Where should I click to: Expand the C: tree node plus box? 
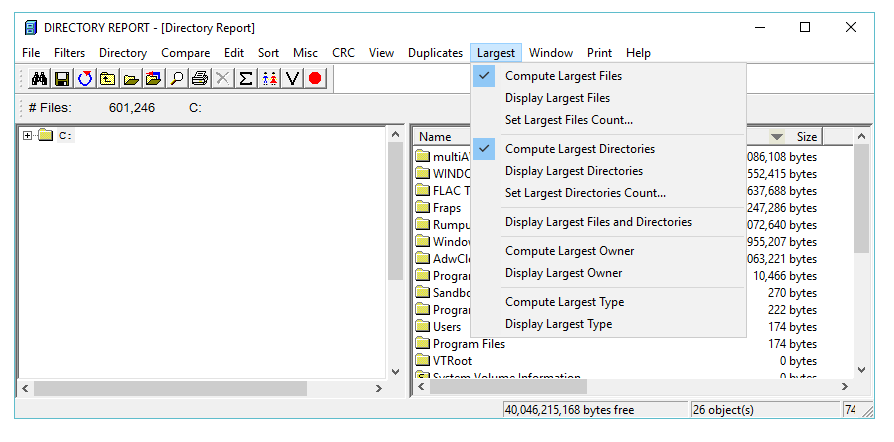click(27, 136)
